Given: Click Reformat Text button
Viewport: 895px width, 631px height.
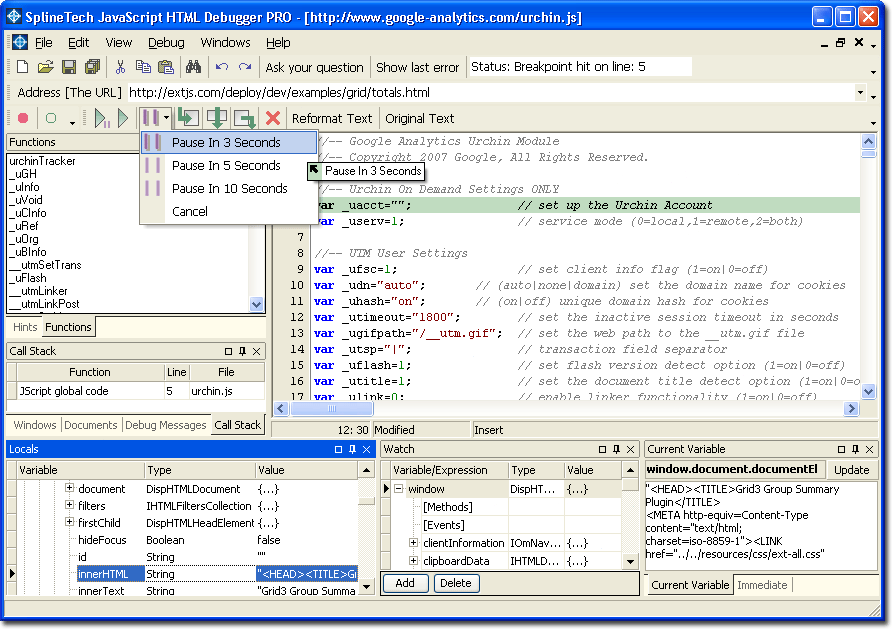Looking at the screenshot, I should coord(332,119).
